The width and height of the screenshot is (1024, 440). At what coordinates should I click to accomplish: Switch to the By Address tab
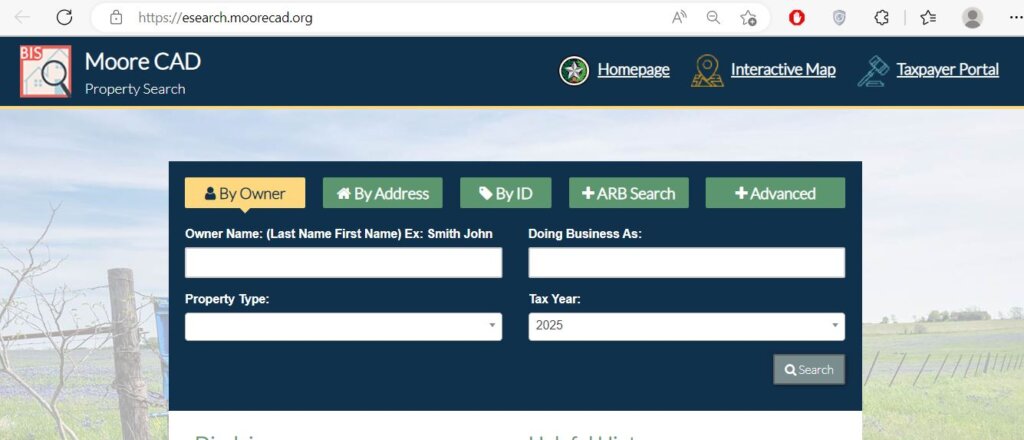(383, 193)
